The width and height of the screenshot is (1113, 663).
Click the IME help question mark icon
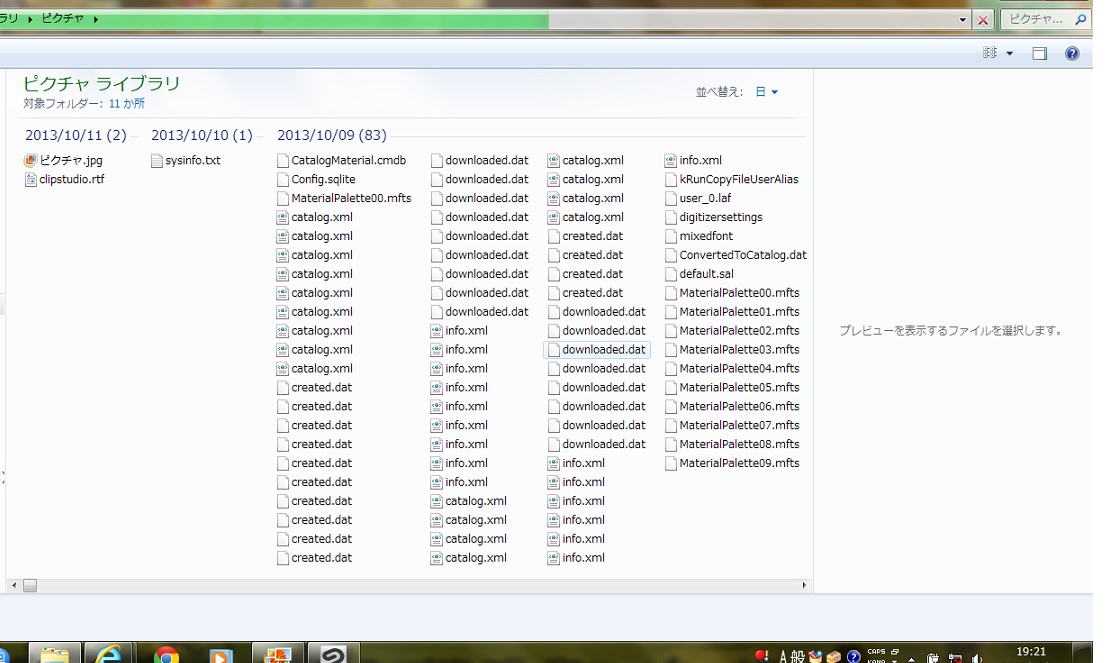(x=854, y=657)
